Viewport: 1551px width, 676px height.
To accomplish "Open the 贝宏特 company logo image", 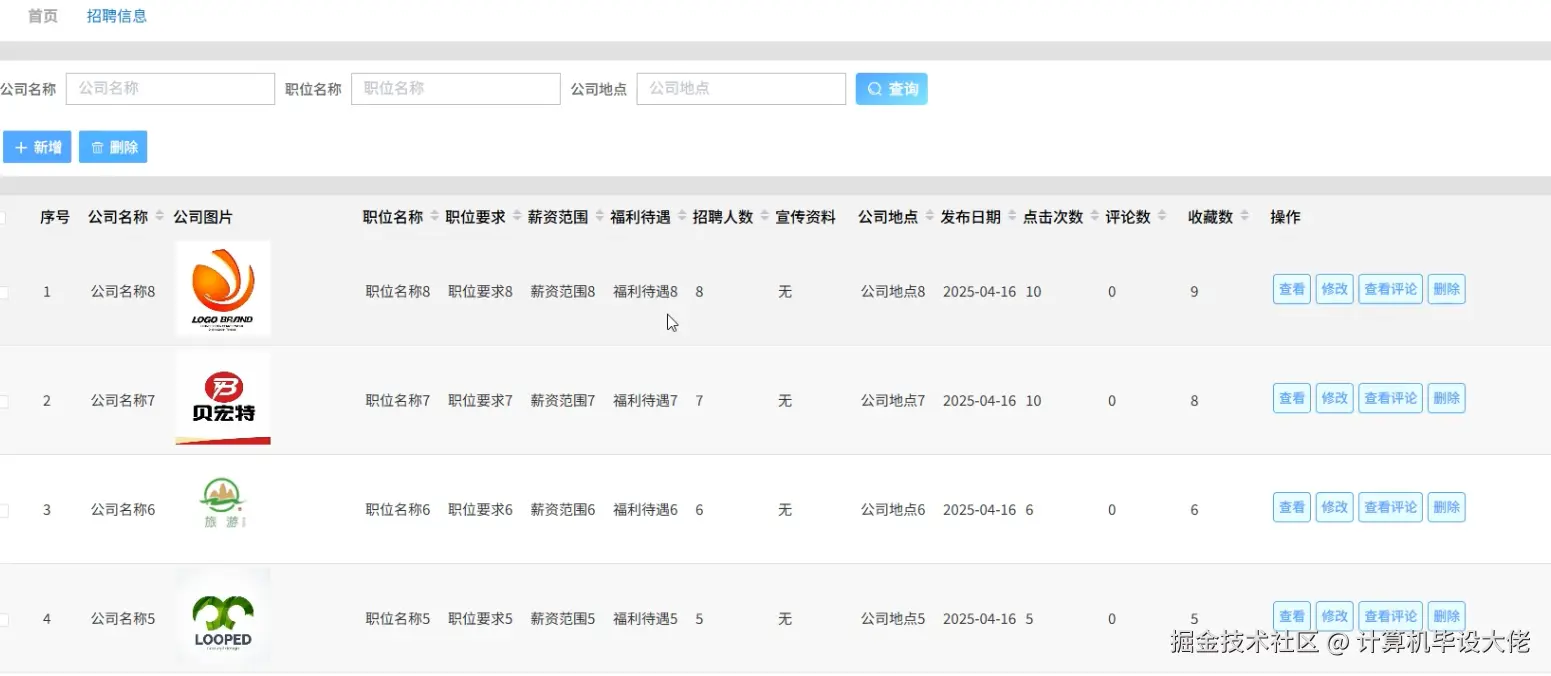I will point(222,399).
